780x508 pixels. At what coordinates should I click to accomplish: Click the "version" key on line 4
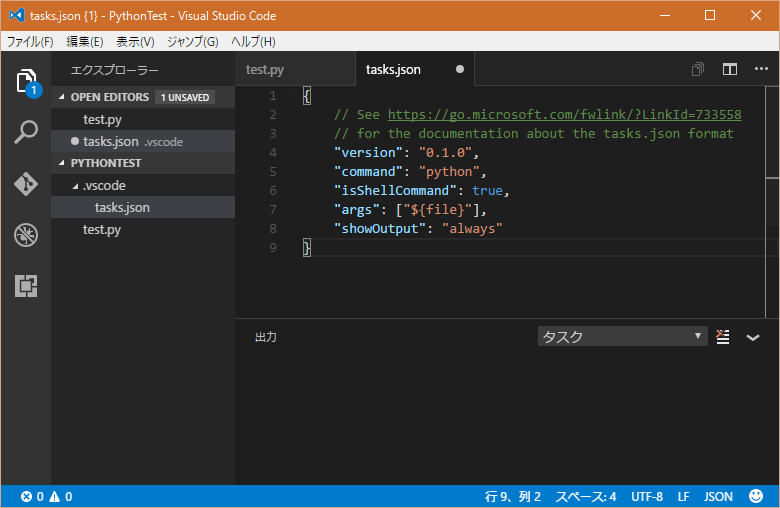(x=368, y=153)
